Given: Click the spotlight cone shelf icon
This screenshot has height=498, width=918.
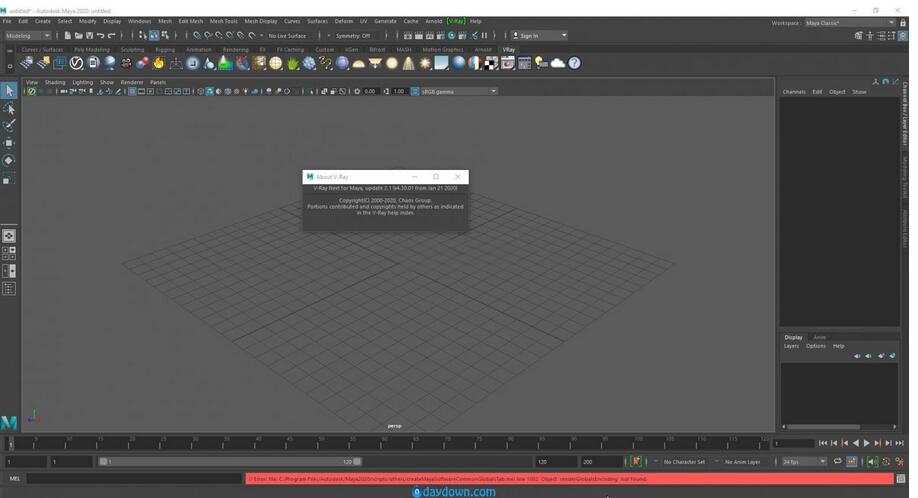Looking at the screenshot, I should coord(409,63).
